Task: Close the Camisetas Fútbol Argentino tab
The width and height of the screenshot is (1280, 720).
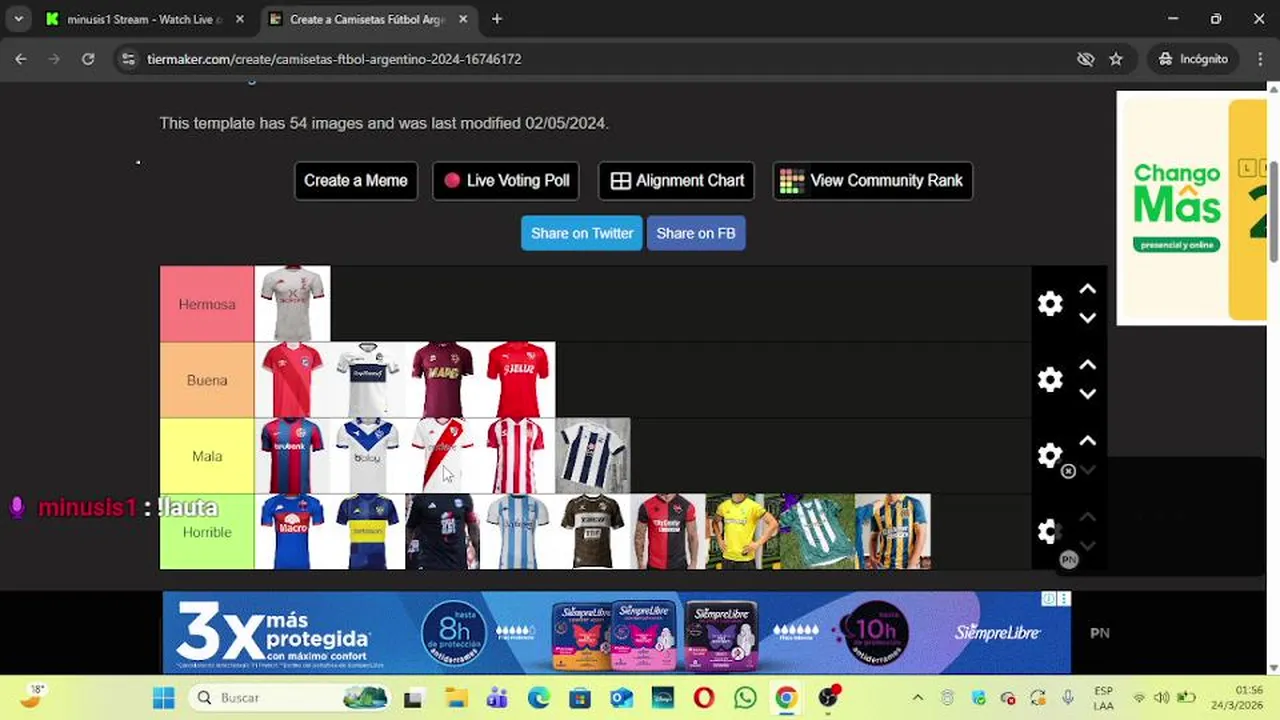Action: (463, 19)
